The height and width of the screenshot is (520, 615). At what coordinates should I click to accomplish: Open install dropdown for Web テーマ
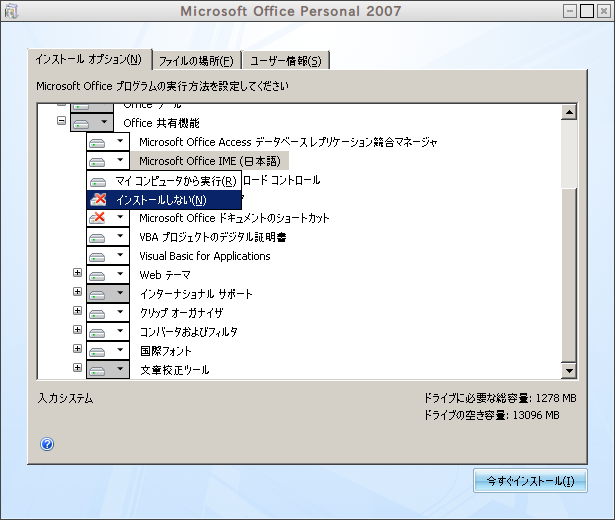tap(108, 275)
